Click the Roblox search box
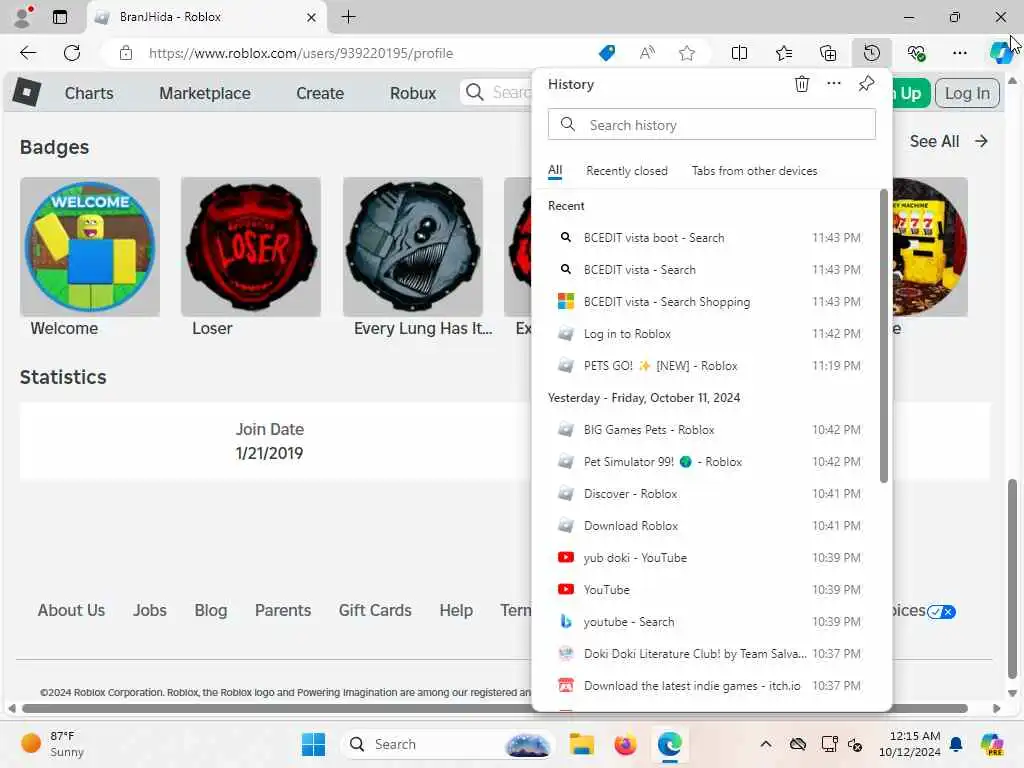Screen dimensions: 1024x768 pyautogui.click(x=498, y=92)
